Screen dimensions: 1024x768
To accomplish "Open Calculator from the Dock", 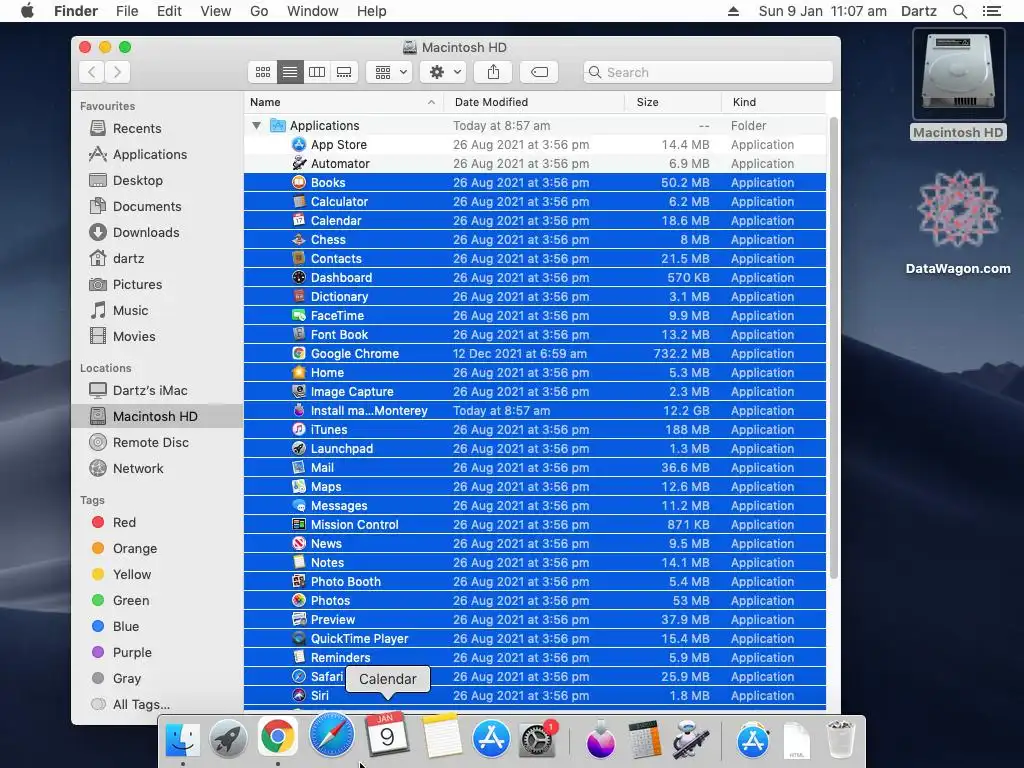I will tap(645, 739).
